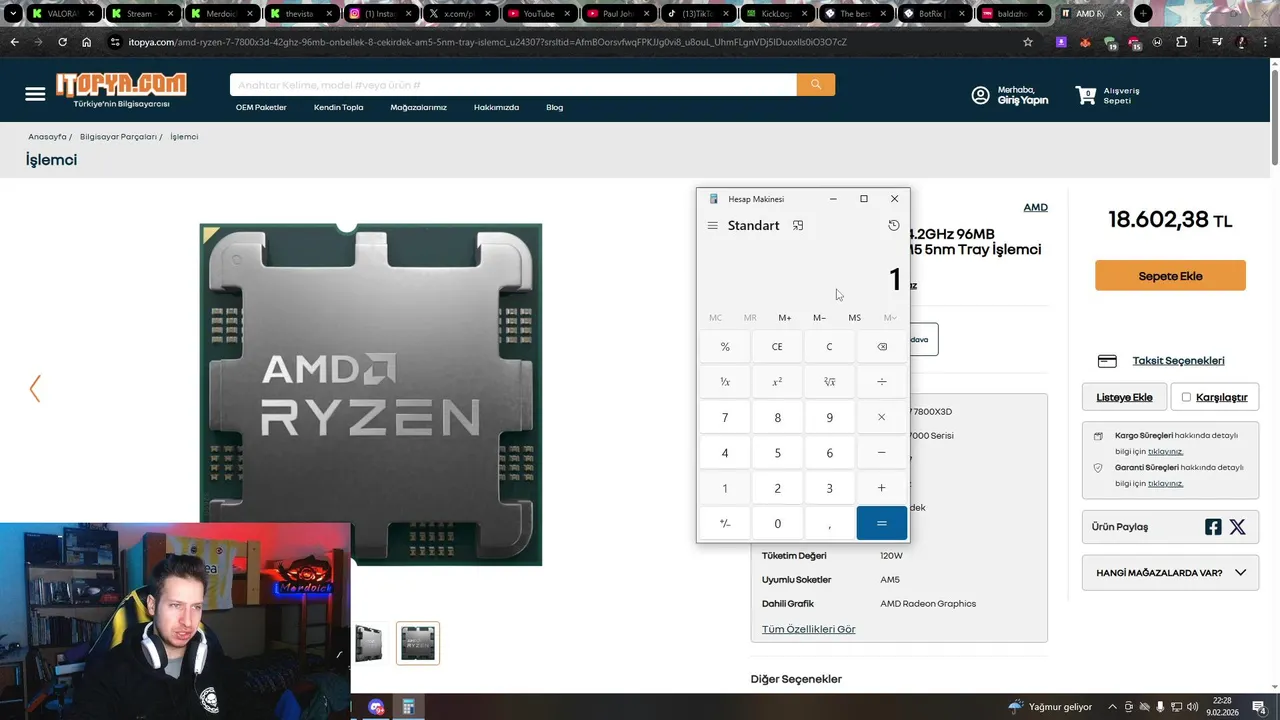Click calculator M+ memory add
The width and height of the screenshot is (1280, 720).
pyautogui.click(x=785, y=318)
